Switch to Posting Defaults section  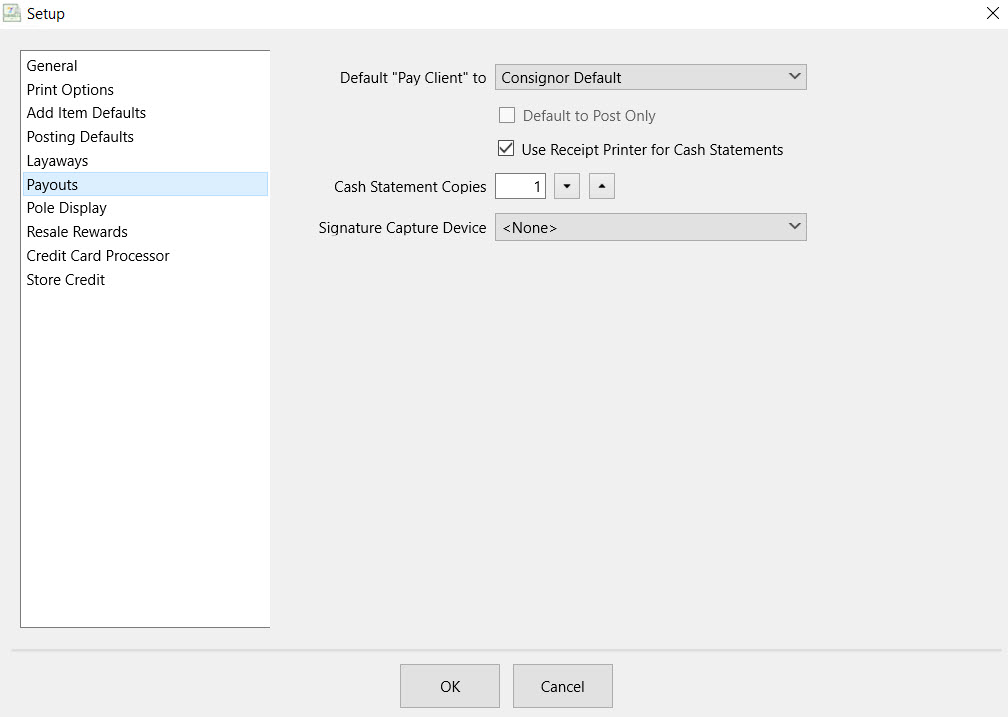click(80, 137)
